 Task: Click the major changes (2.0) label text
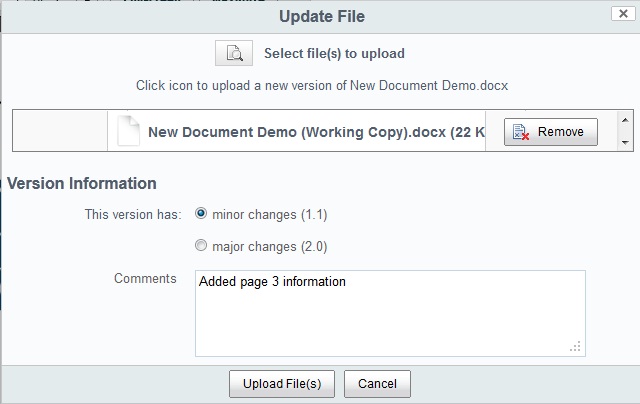(270, 247)
